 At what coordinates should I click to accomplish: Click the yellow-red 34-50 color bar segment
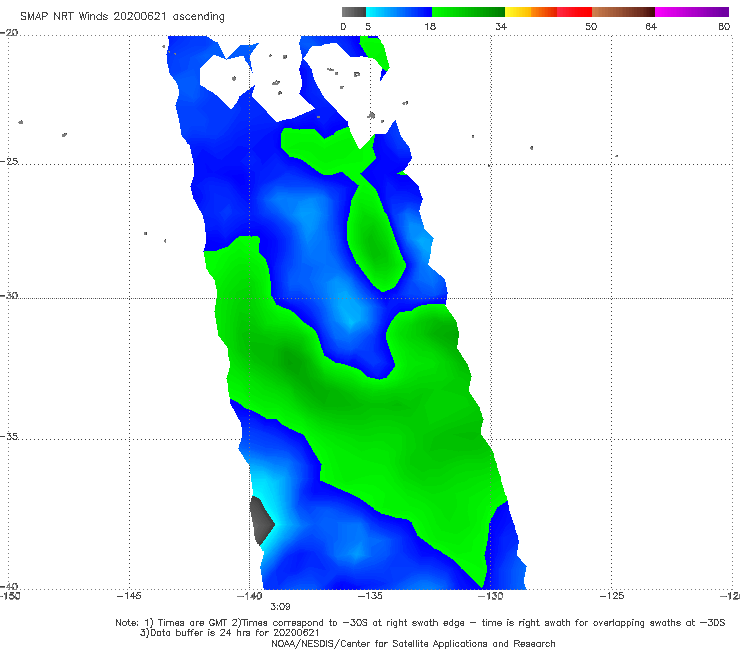548,12
